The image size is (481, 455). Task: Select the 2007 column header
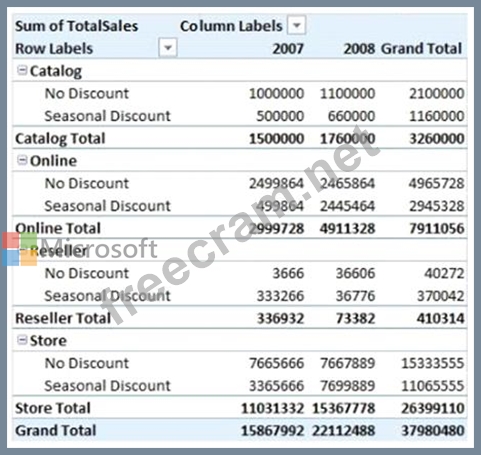point(288,49)
